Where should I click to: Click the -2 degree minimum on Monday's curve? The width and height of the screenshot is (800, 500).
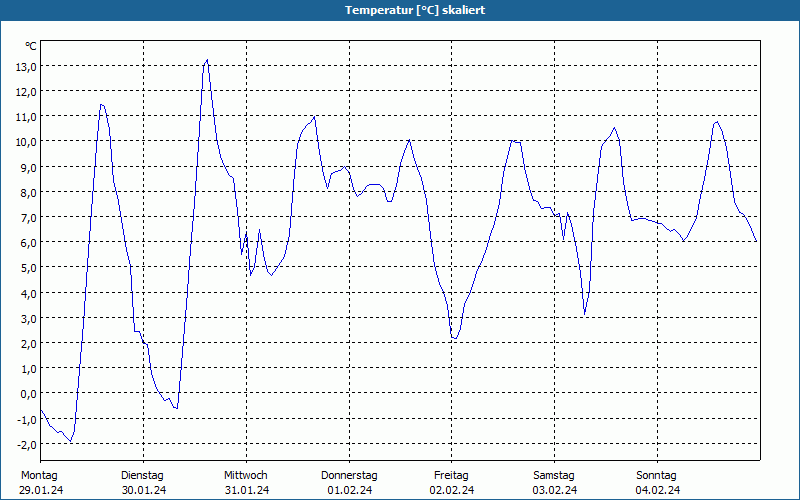pyautogui.click(x=71, y=441)
